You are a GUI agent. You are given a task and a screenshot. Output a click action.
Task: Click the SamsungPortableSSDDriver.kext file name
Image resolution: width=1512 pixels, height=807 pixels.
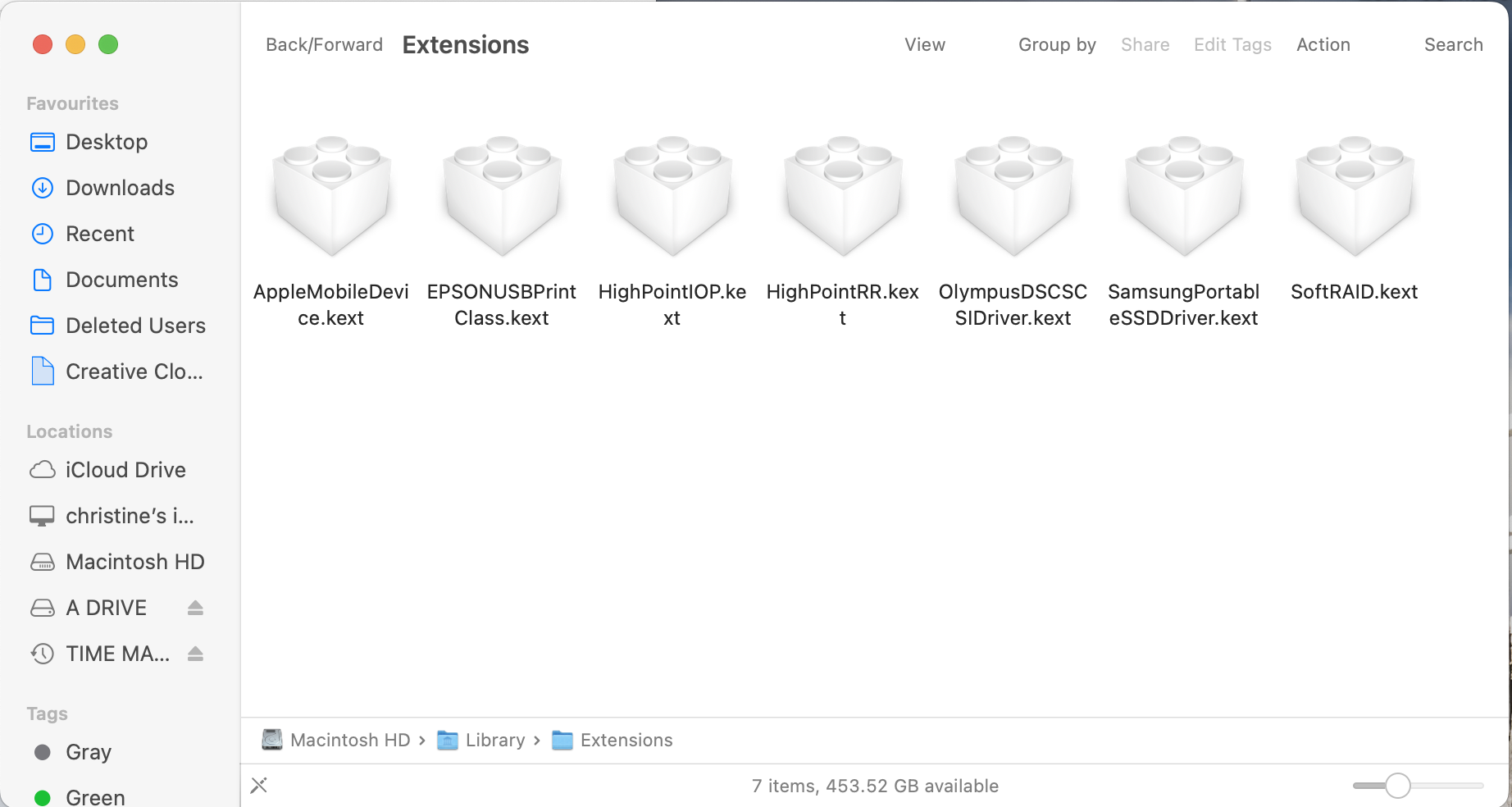[x=1184, y=305]
